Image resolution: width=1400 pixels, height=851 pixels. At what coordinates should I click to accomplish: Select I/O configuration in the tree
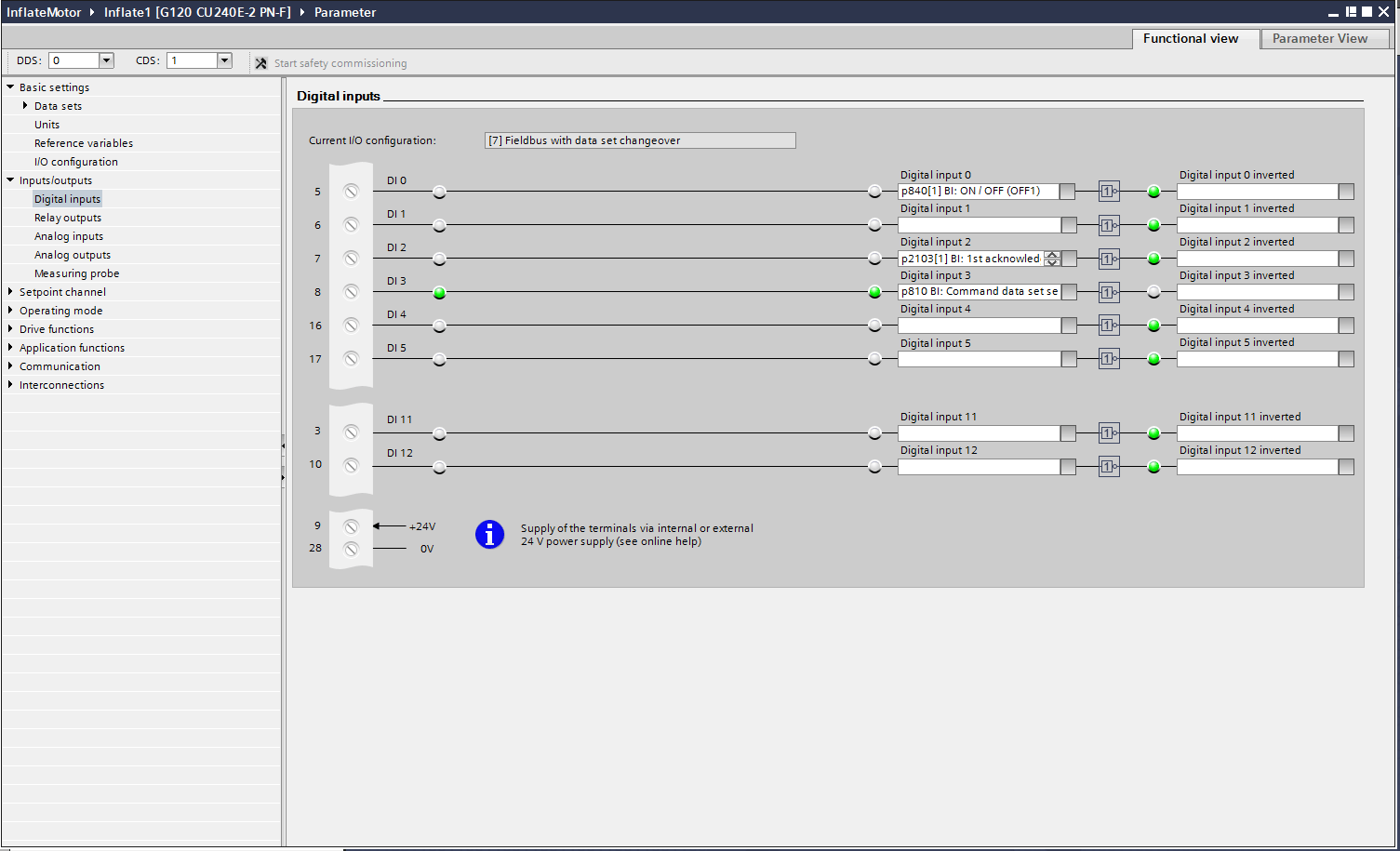click(x=76, y=162)
